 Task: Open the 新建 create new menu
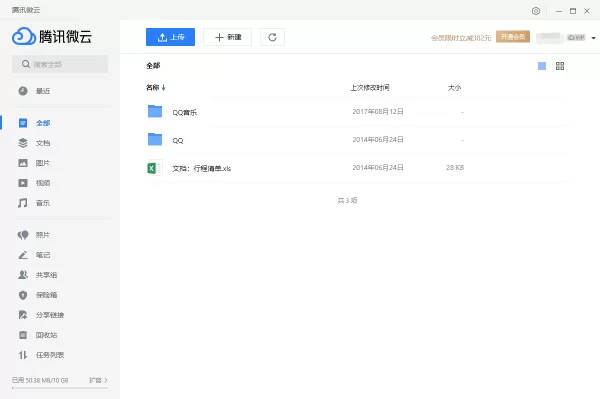click(227, 37)
